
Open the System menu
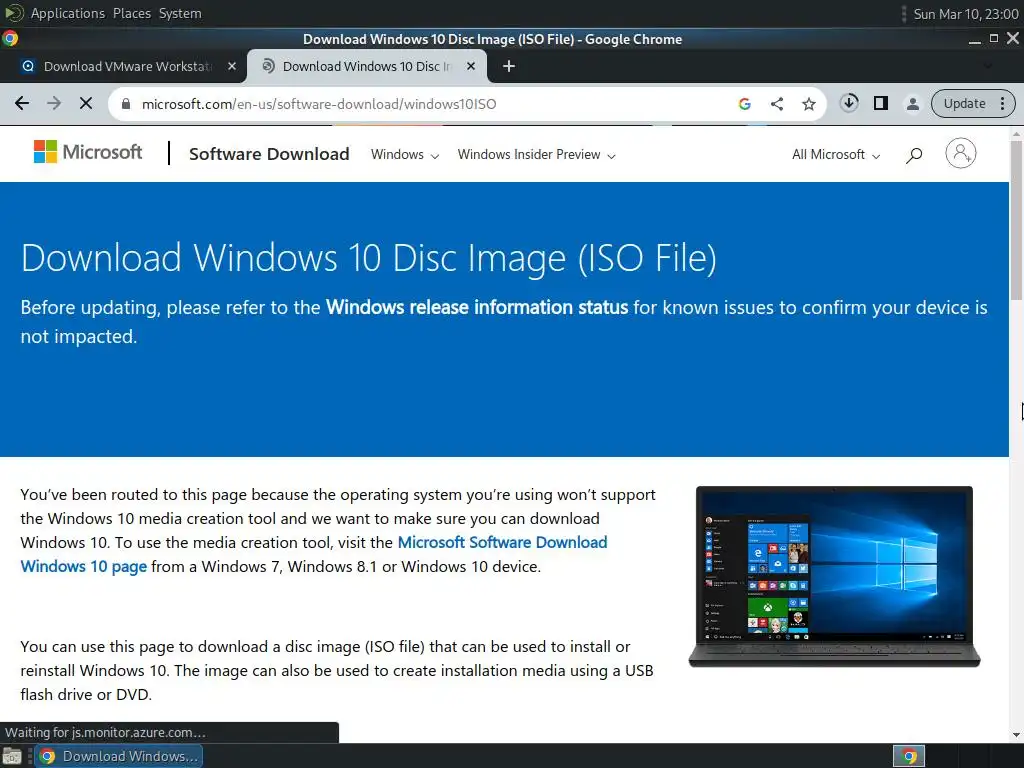pyautogui.click(x=180, y=13)
